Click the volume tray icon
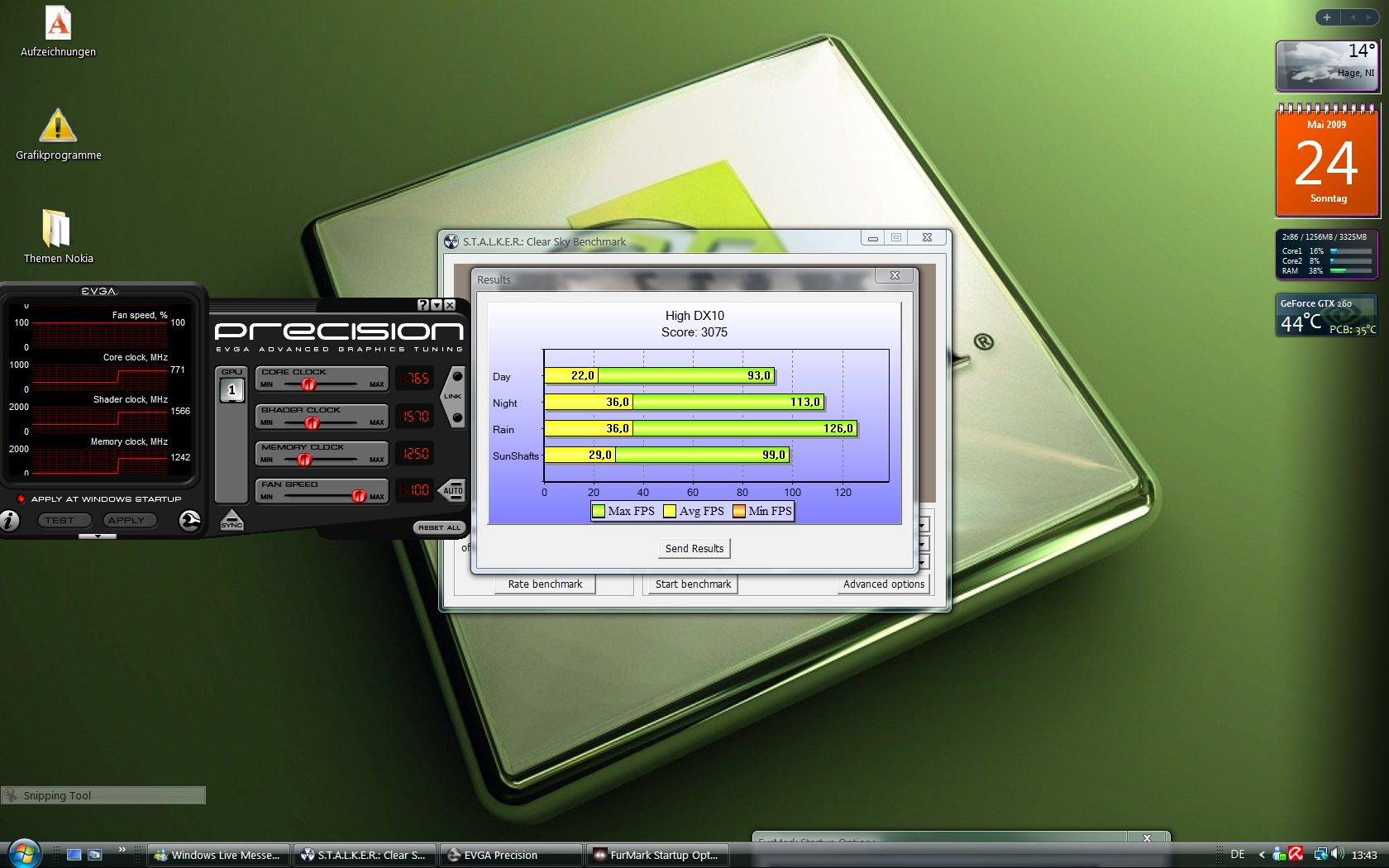 pyautogui.click(x=1337, y=855)
